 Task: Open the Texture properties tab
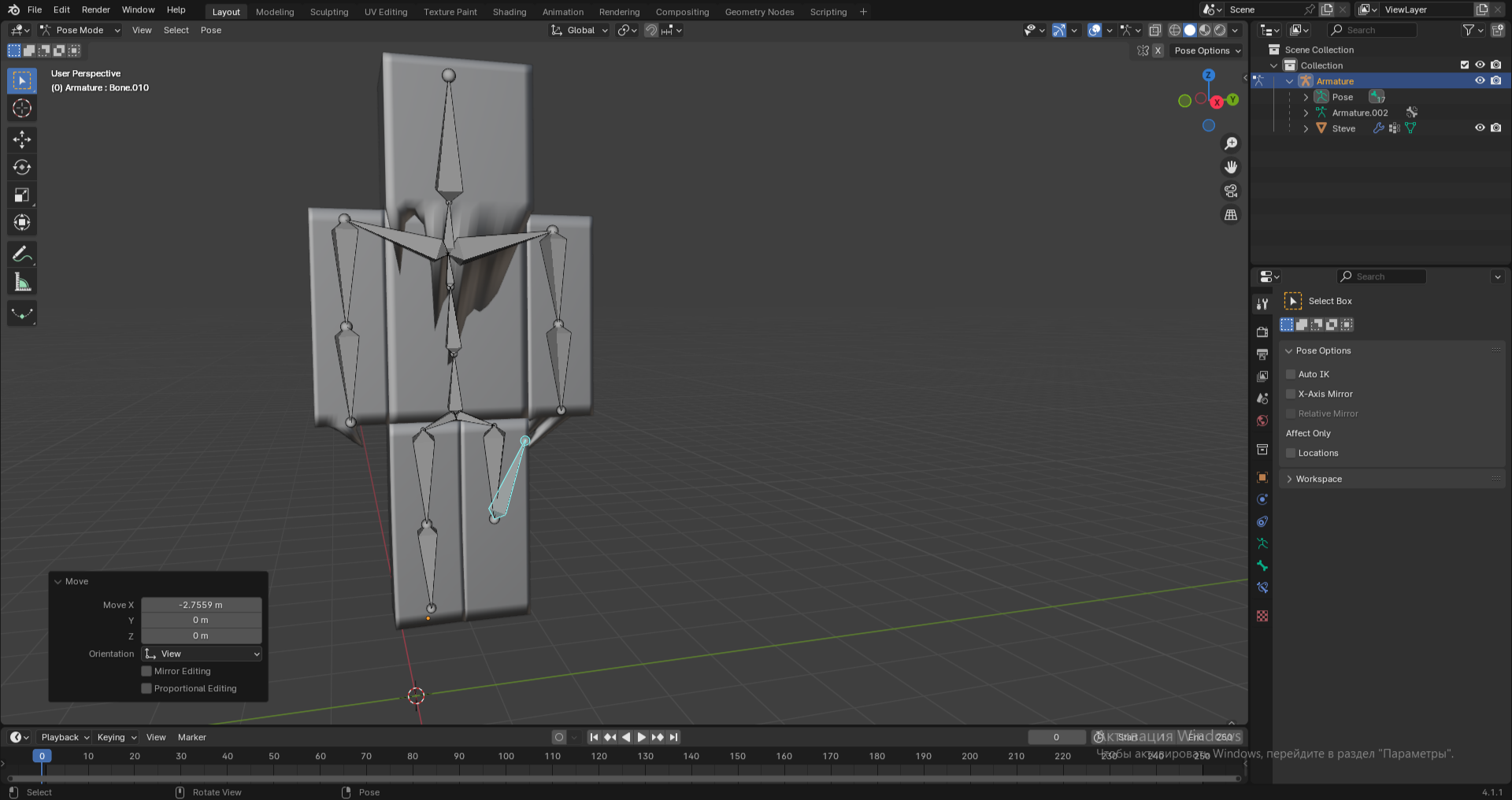(x=1262, y=616)
